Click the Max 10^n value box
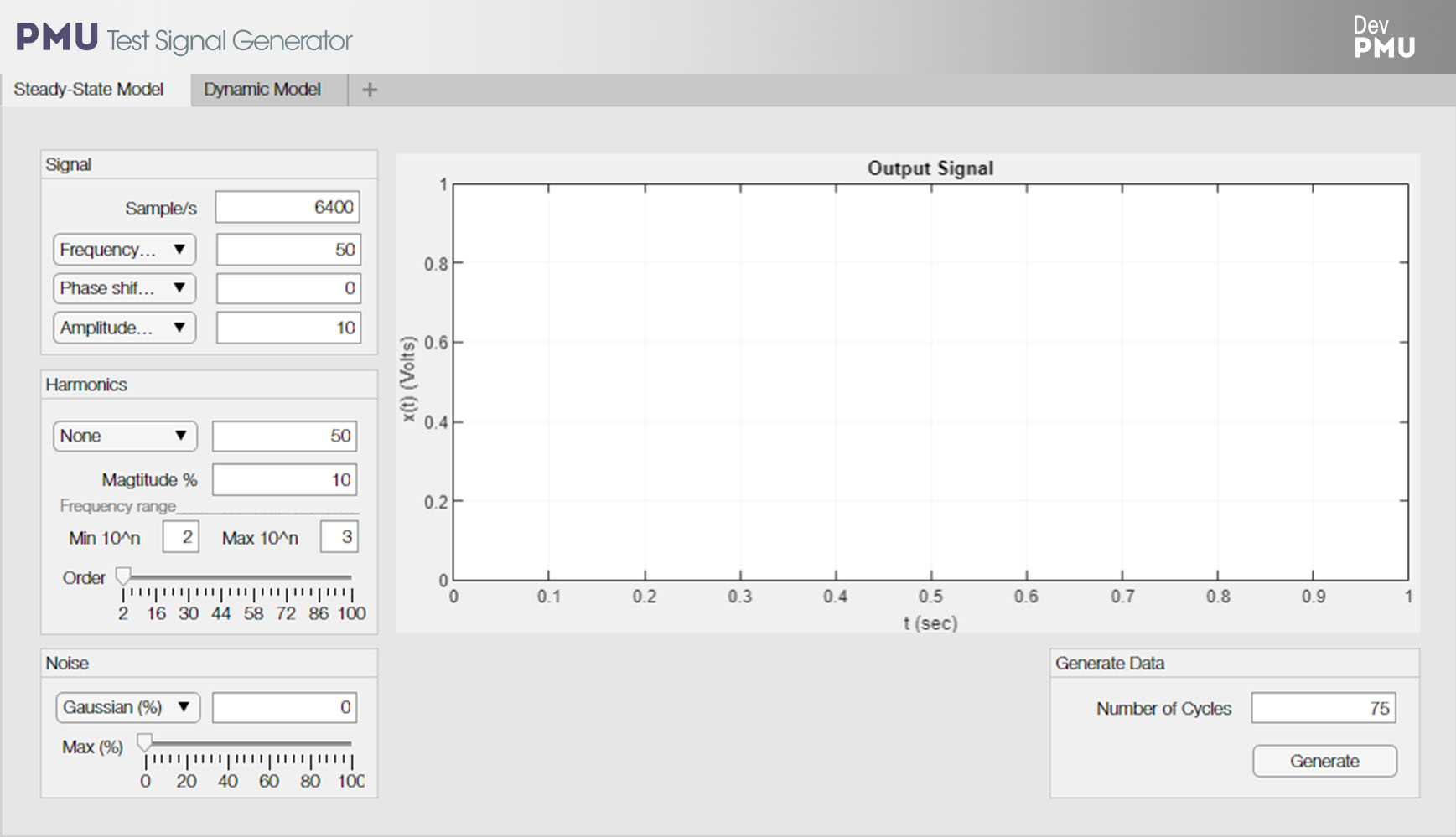The image size is (1456, 837). (339, 536)
